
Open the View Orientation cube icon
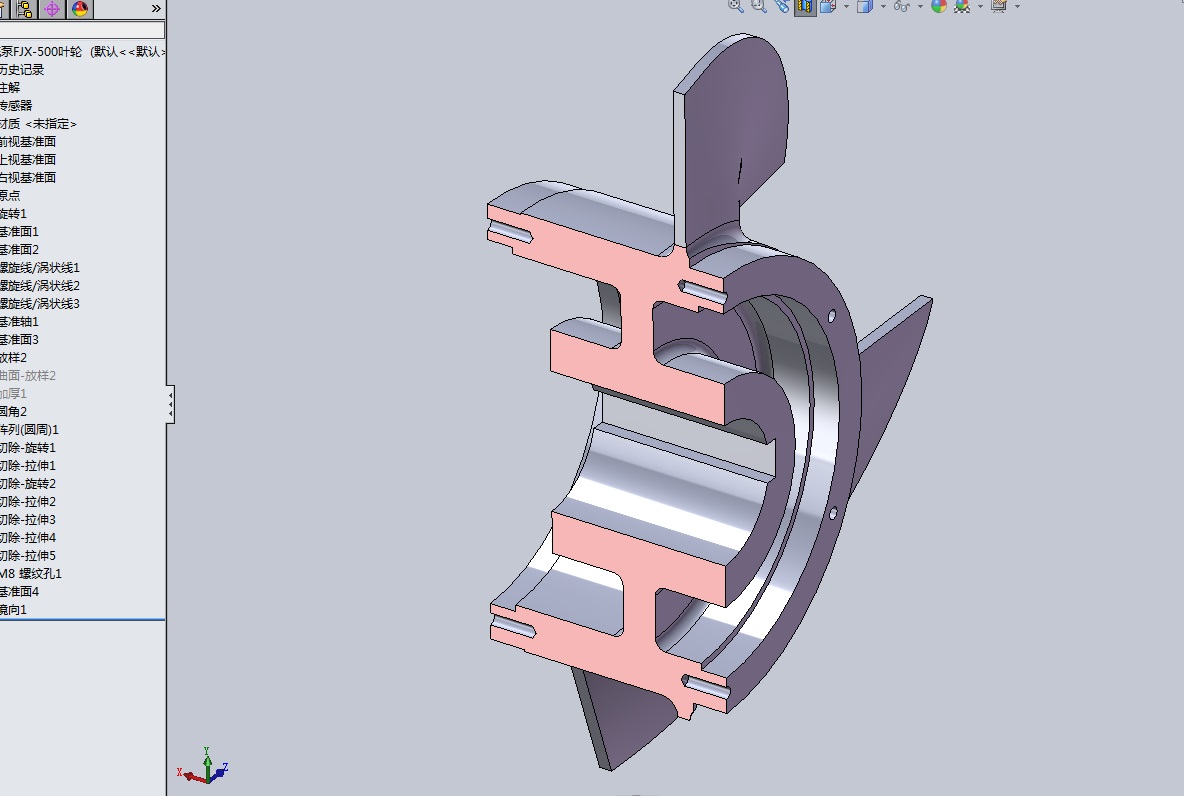click(828, 6)
